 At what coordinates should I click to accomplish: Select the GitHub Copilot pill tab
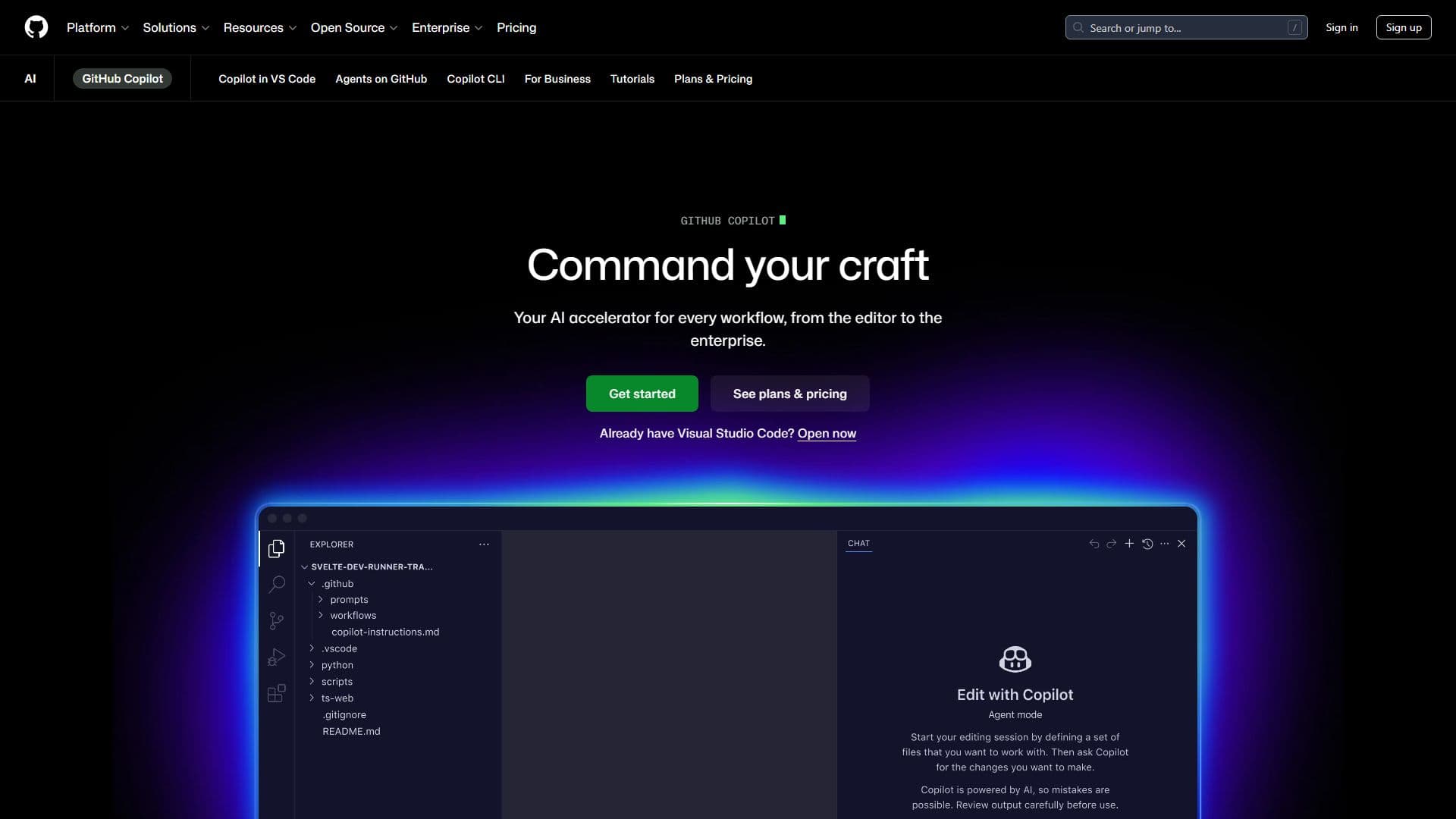click(122, 78)
